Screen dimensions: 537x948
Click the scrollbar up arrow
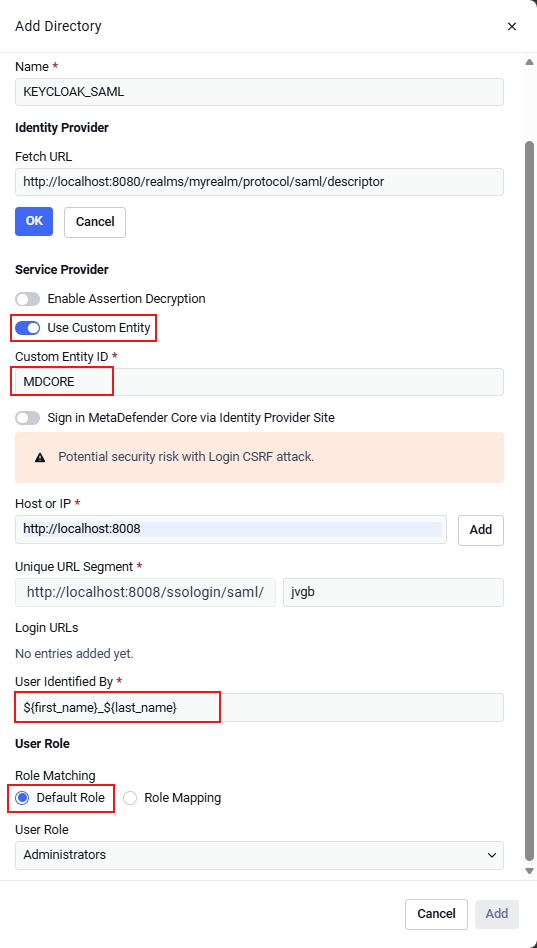(529, 62)
